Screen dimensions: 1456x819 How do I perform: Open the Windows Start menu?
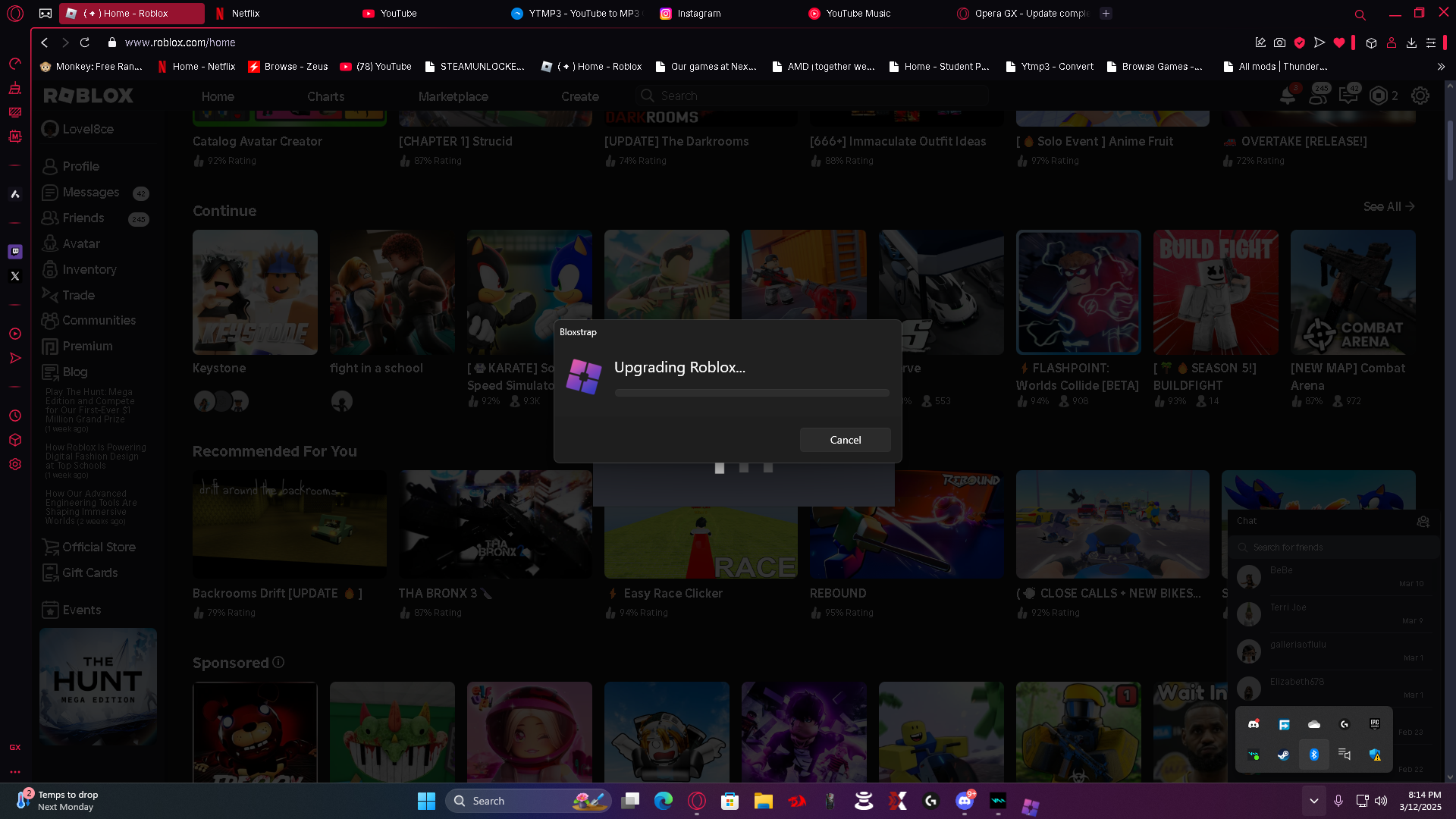click(x=426, y=801)
